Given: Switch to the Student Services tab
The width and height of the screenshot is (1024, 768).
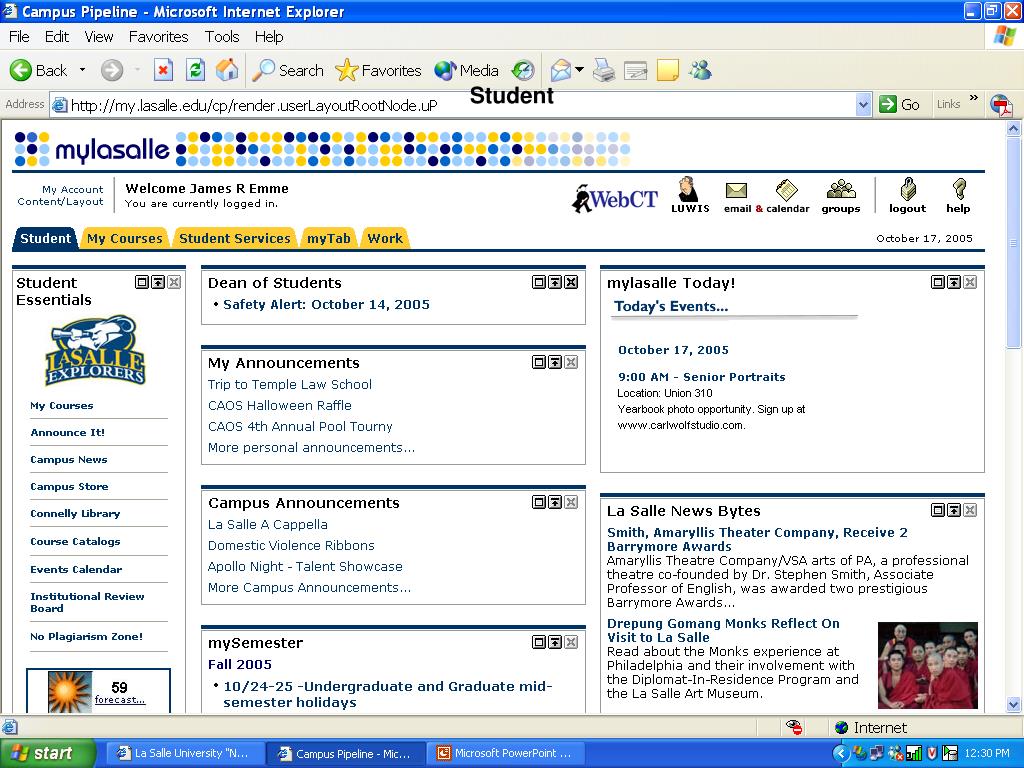Looking at the screenshot, I should click(235, 238).
